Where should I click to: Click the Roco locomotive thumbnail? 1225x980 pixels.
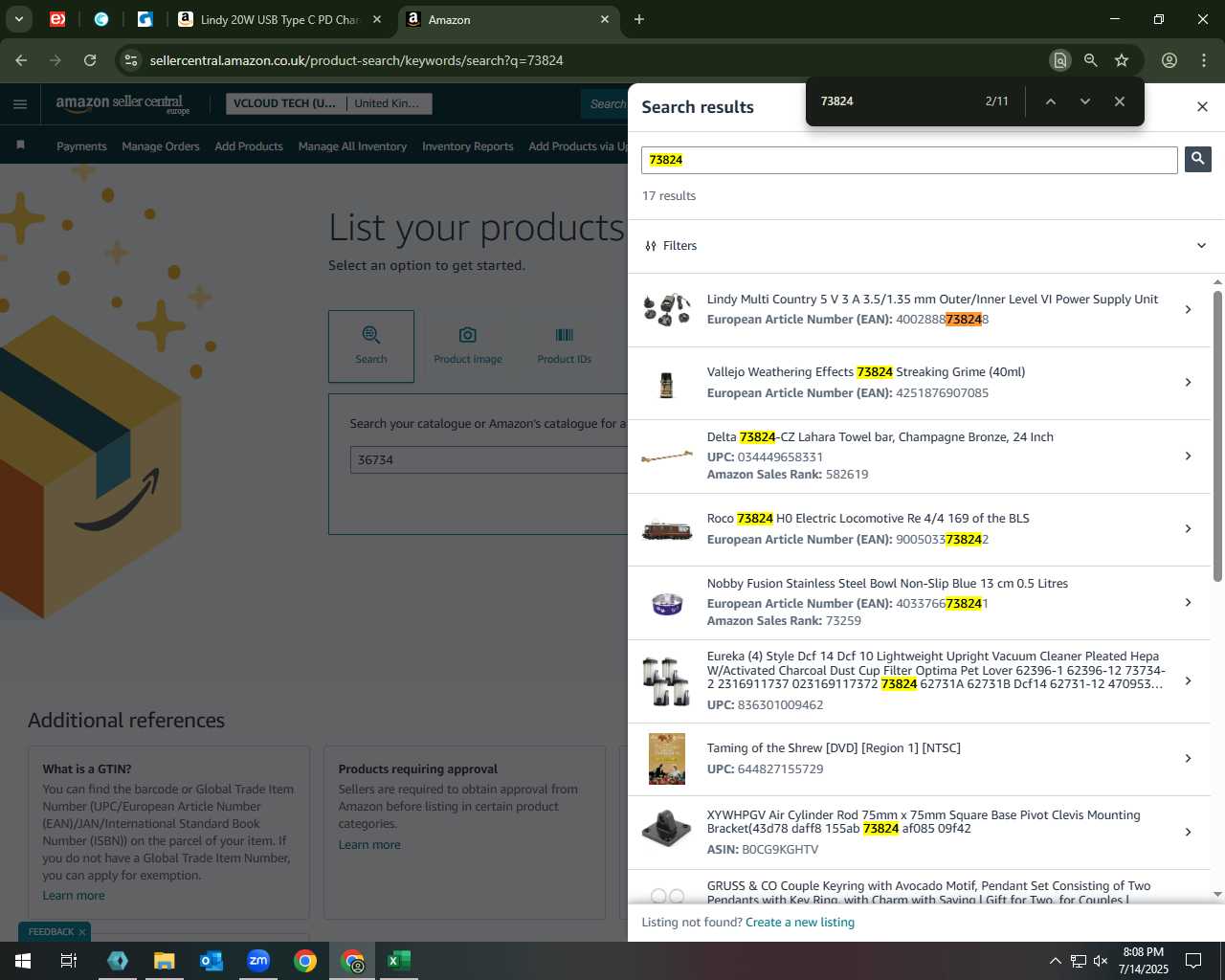pyautogui.click(x=667, y=529)
